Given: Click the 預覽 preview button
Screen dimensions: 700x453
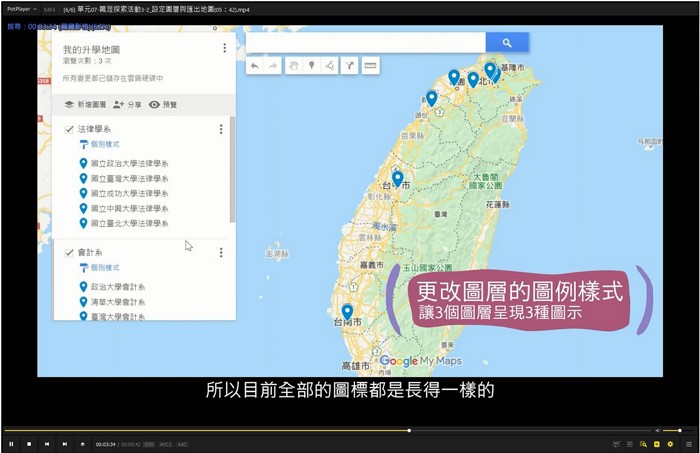Looking at the screenshot, I should coord(163,104).
